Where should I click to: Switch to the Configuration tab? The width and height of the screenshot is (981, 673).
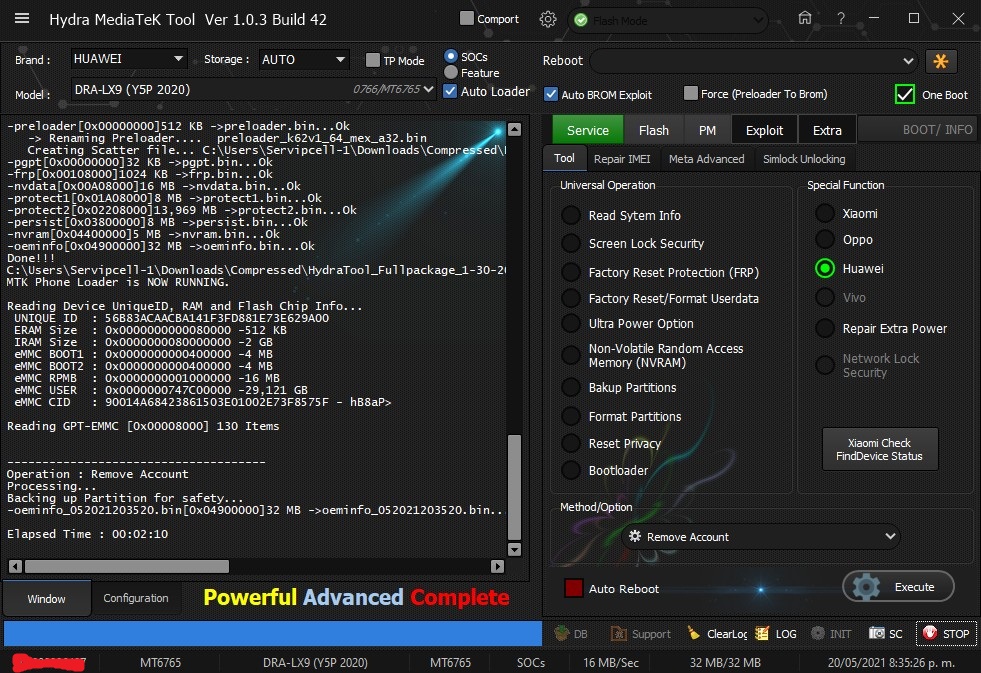pyautogui.click(x=136, y=598)
